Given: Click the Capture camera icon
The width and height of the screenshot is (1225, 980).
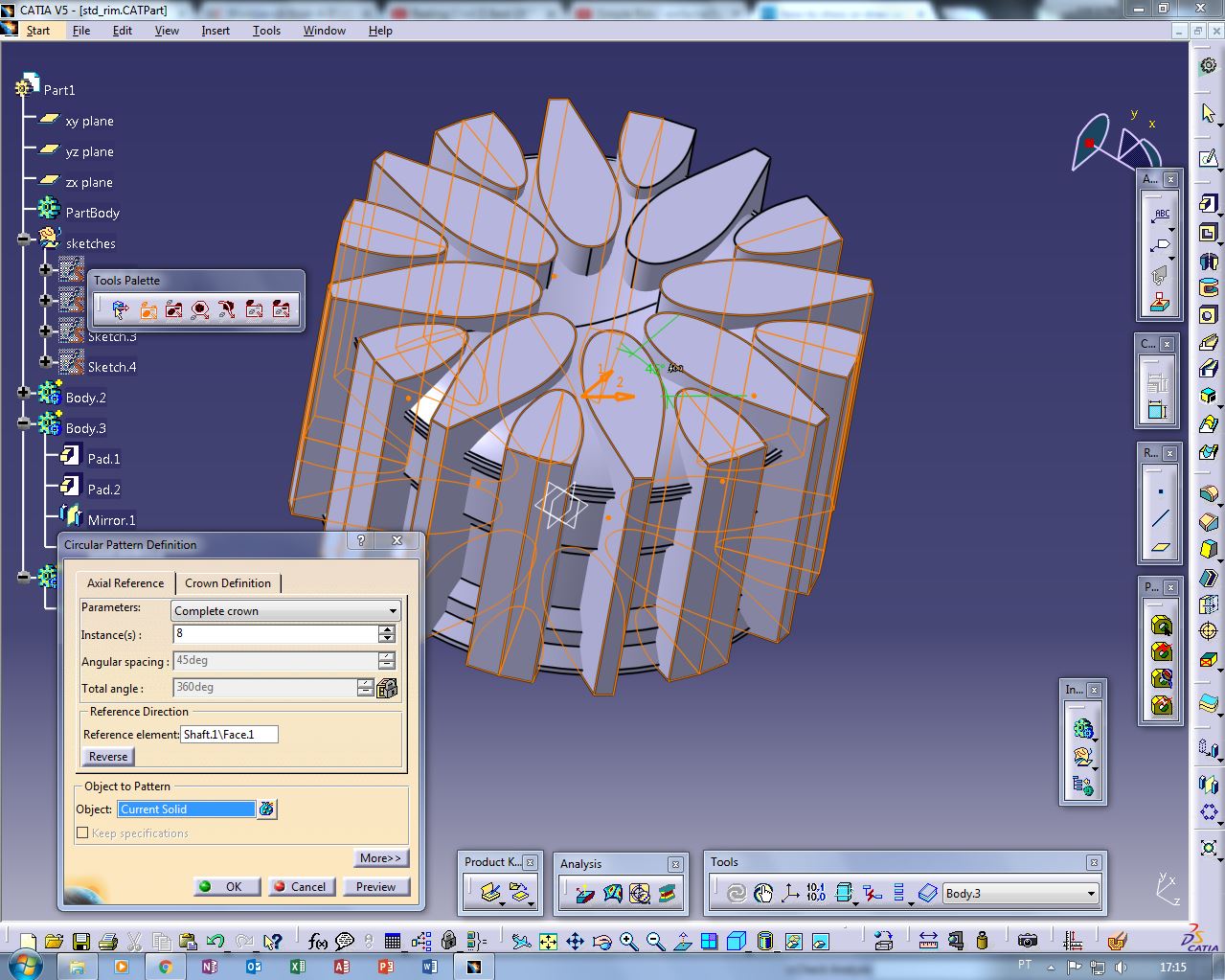Looking at the screenshot, I should 1027,942.
